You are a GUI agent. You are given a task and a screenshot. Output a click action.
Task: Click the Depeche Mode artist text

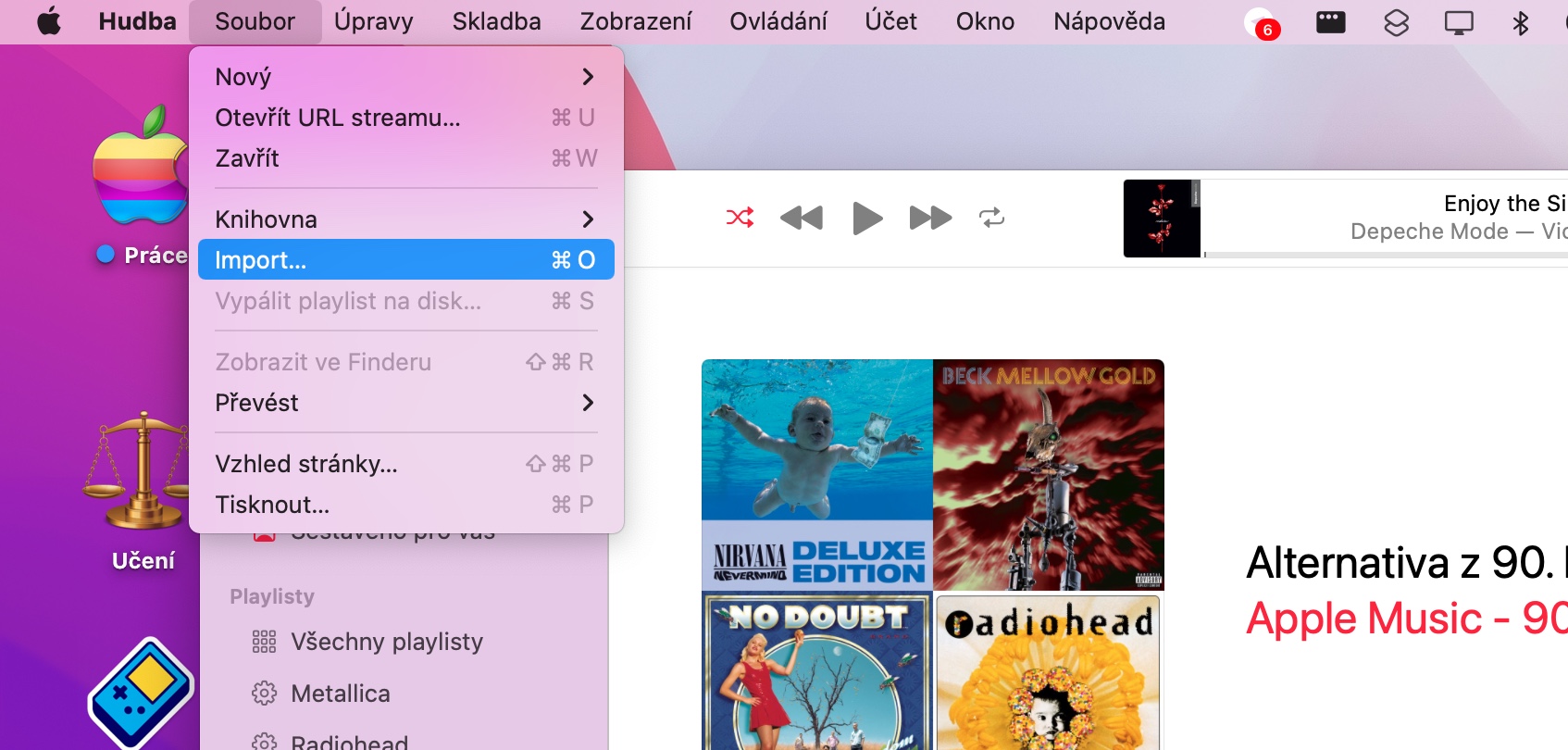point(1429,231)
